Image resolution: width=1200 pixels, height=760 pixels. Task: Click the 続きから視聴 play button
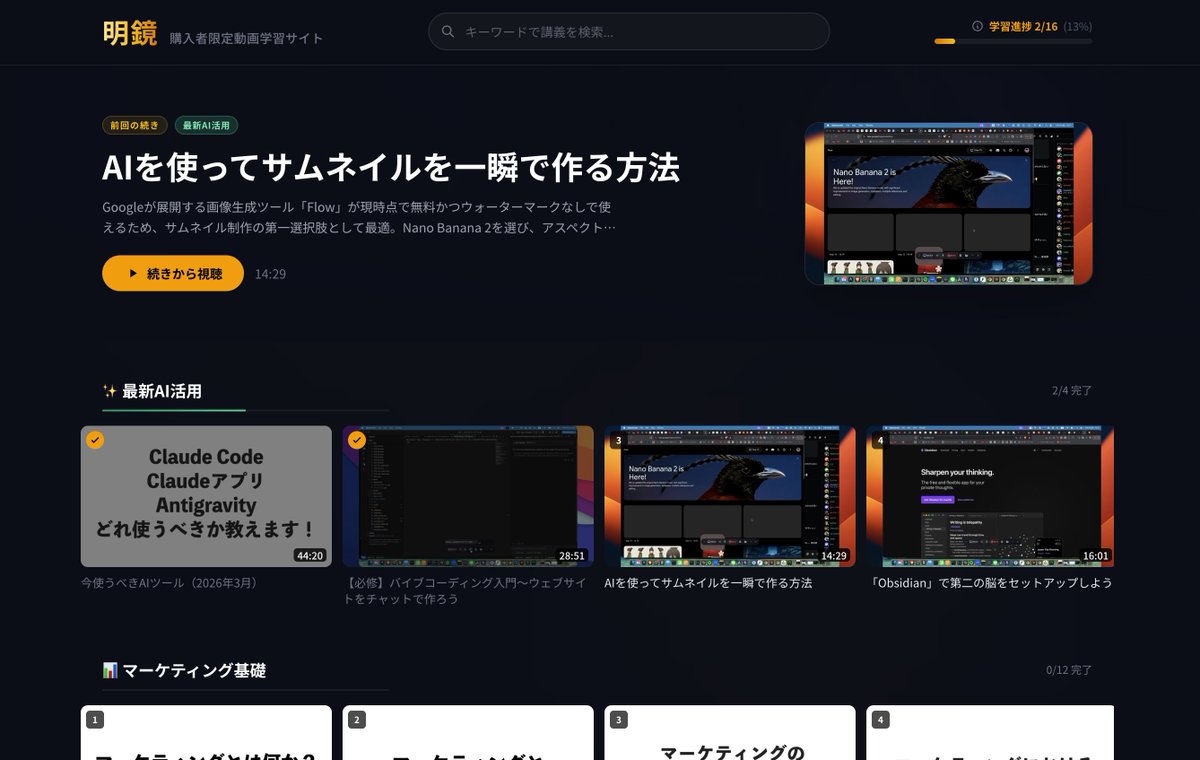[x=173, y=273]
